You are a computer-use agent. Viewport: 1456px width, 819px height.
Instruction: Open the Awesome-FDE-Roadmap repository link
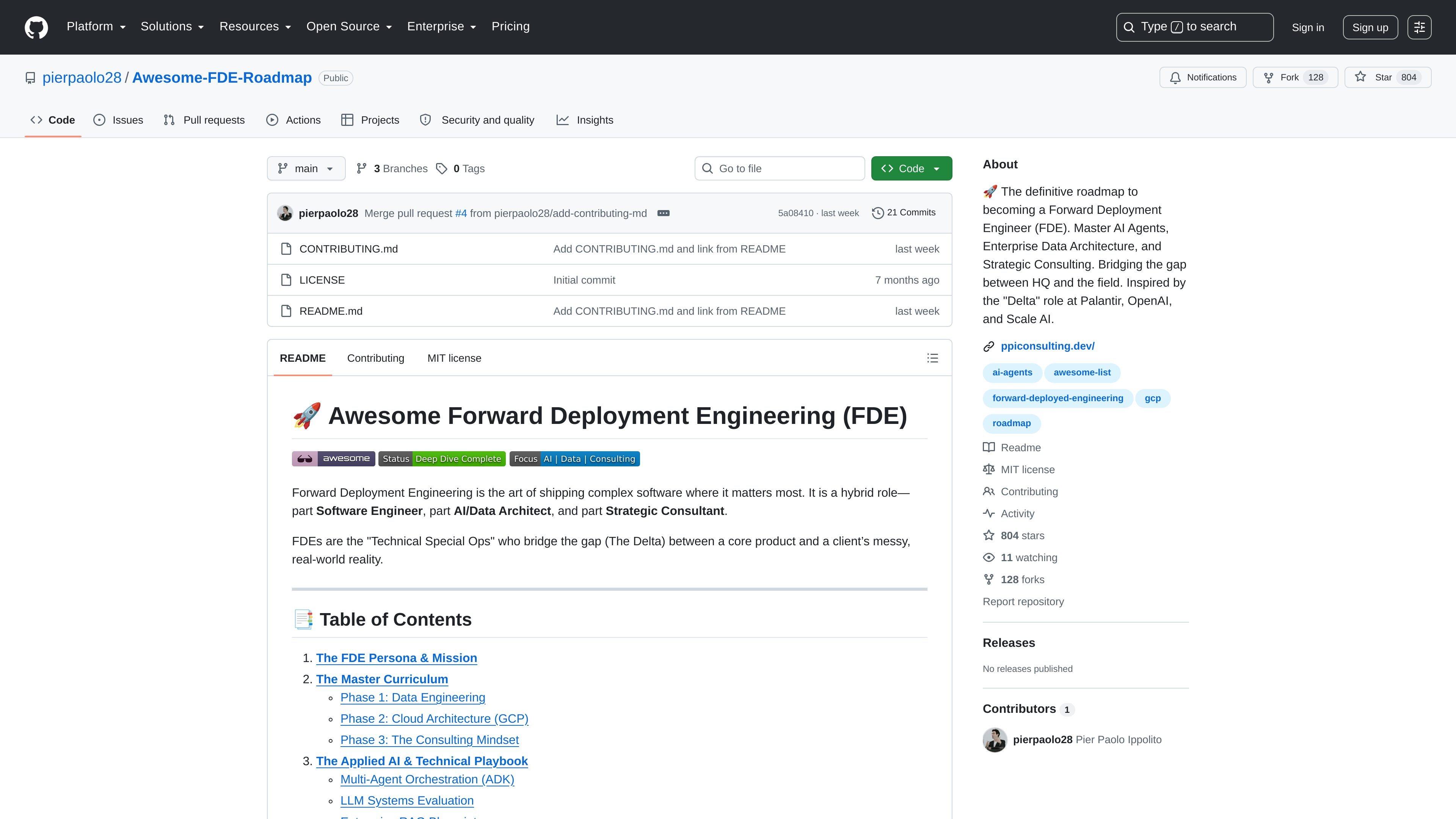click(x=222, y=77)
